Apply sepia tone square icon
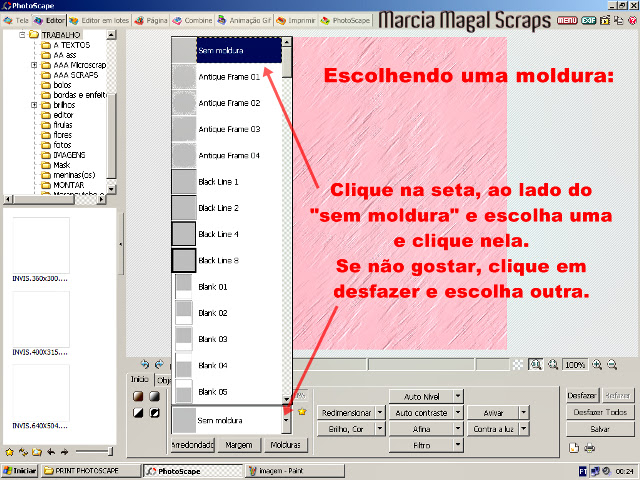640x480 pixels. tap(138, 396)
